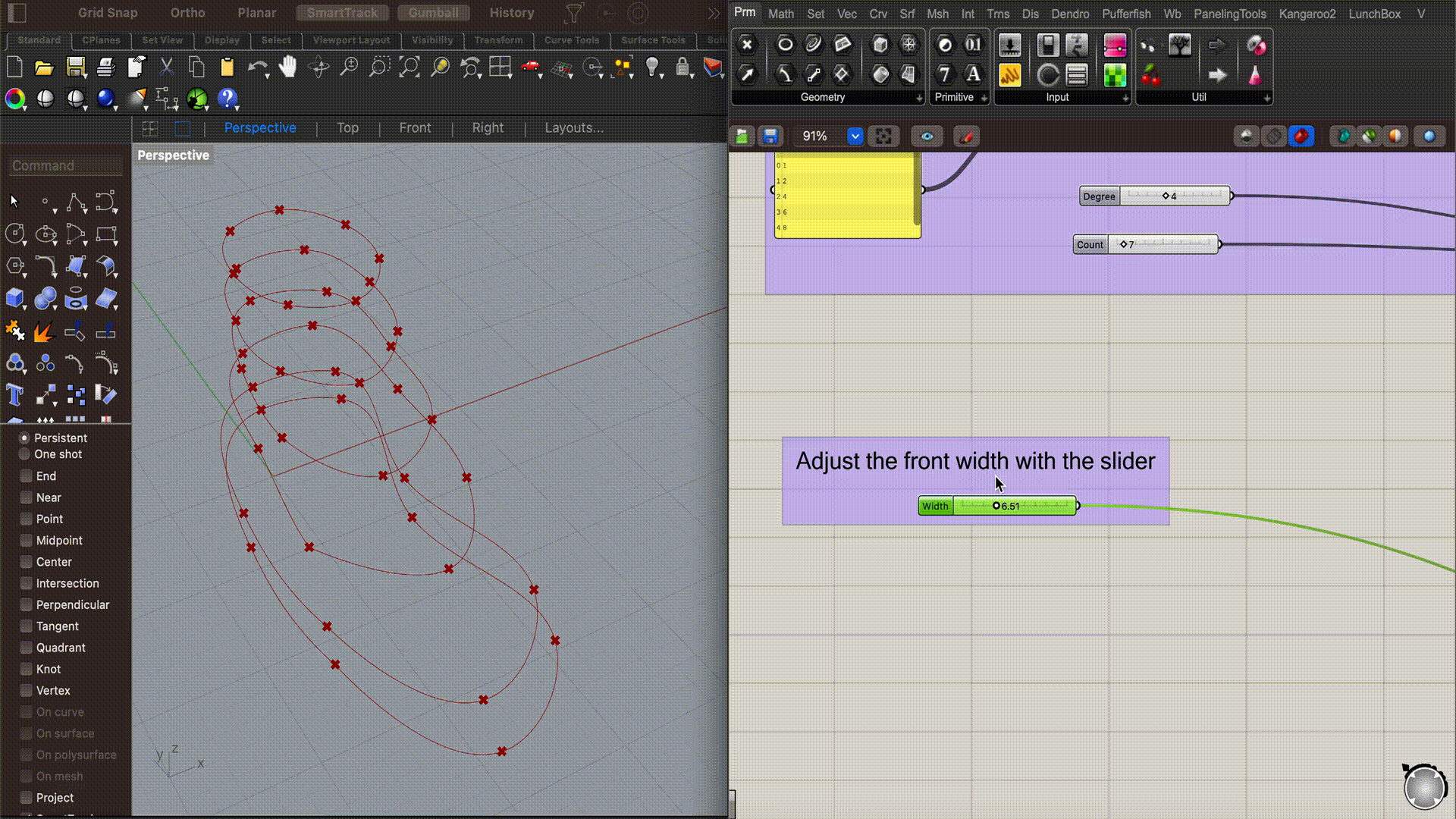Click the Help question mark icon
The width and height of the screenshot is (1456, 819).
point(227,99)
